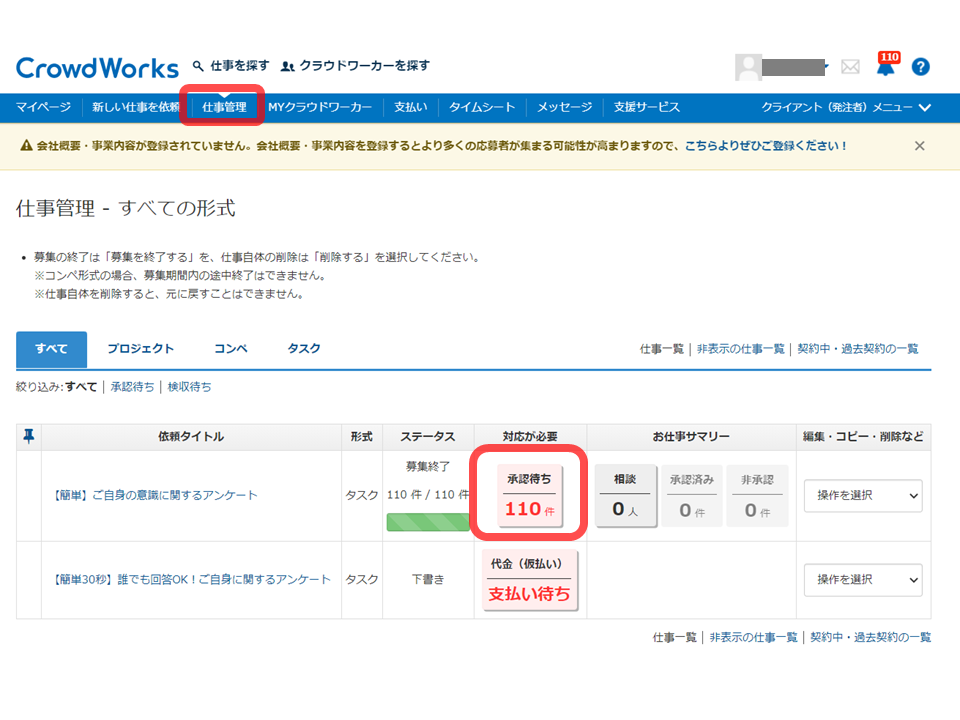Viewport: 960px width, 720px height.
Task: Dismiss the yellow warning banner with the ×
Action: 919,145
